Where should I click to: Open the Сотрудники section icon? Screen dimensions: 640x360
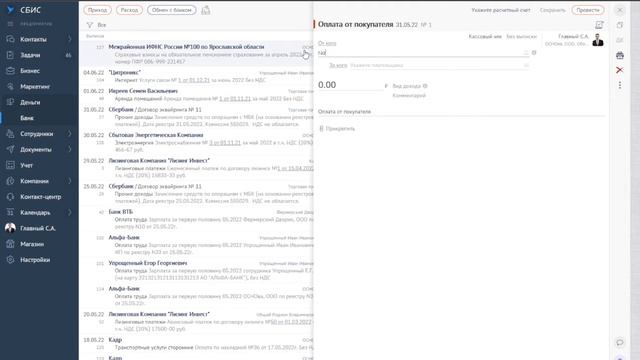pos(10,134)
